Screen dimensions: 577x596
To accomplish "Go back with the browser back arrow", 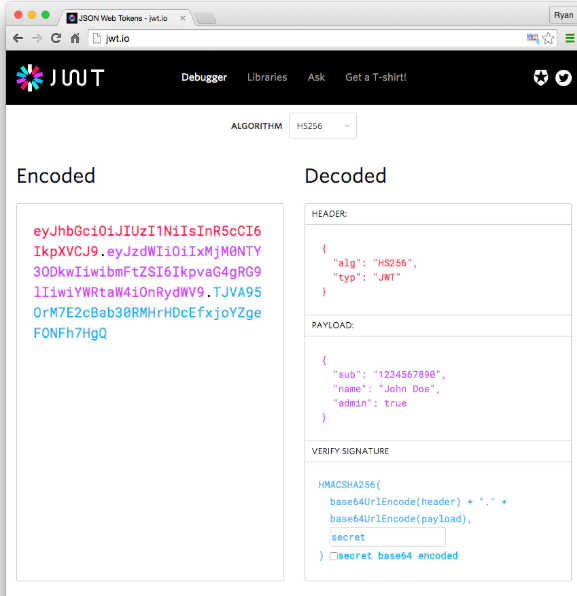I will [18, 38].
